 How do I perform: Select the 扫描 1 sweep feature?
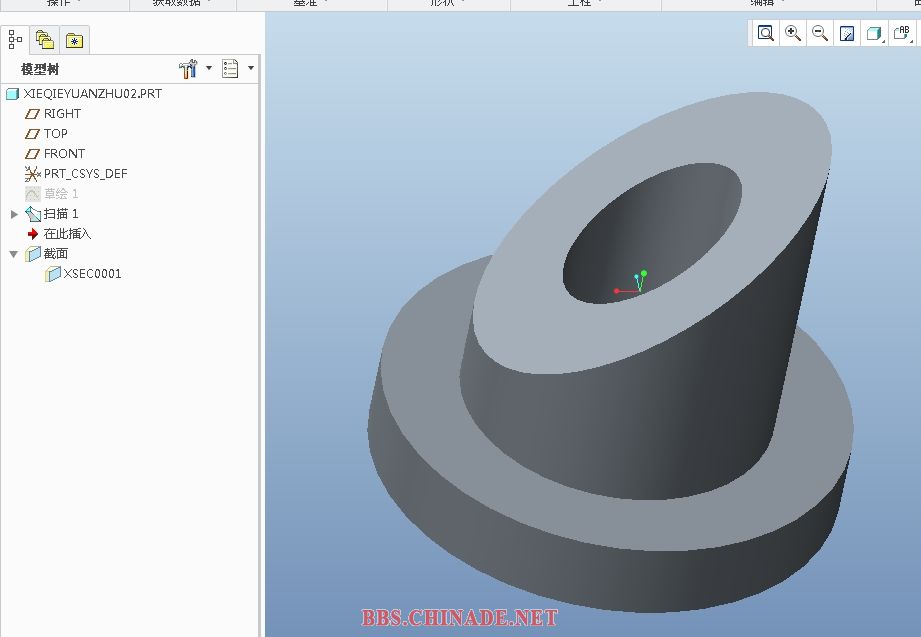point(52,213)
